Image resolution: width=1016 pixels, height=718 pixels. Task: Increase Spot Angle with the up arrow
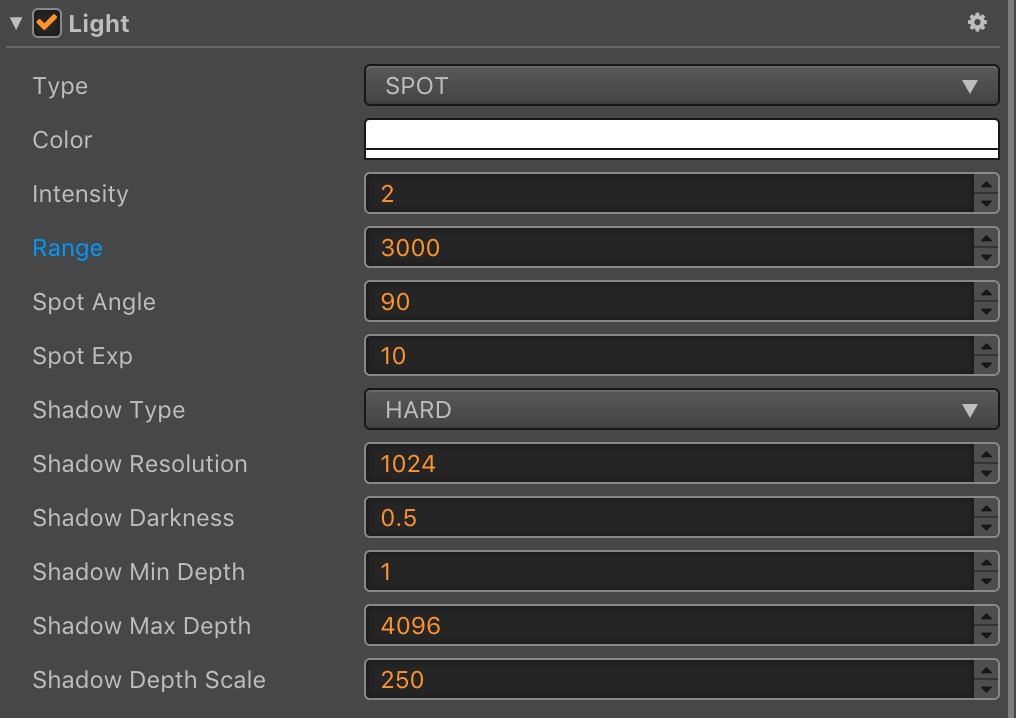point(986,292)
